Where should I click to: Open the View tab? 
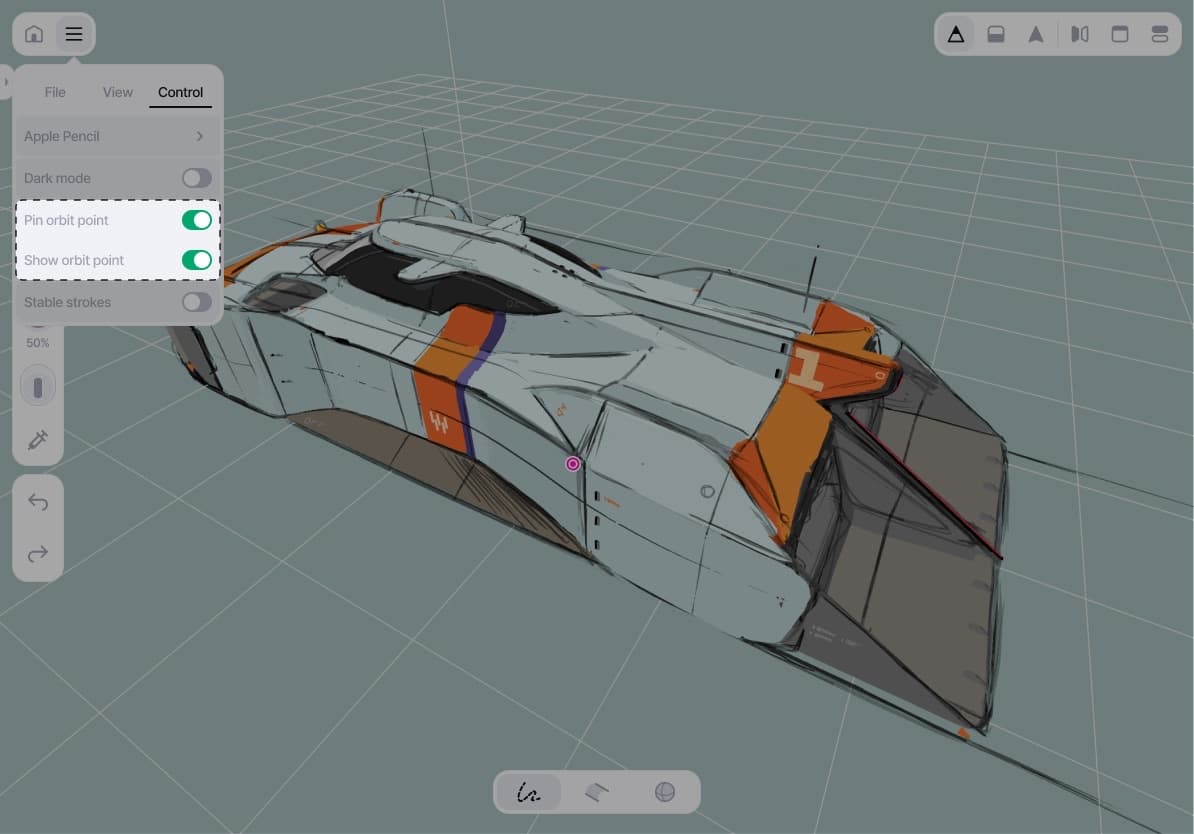pyautogui.click(x=117, y=92)
